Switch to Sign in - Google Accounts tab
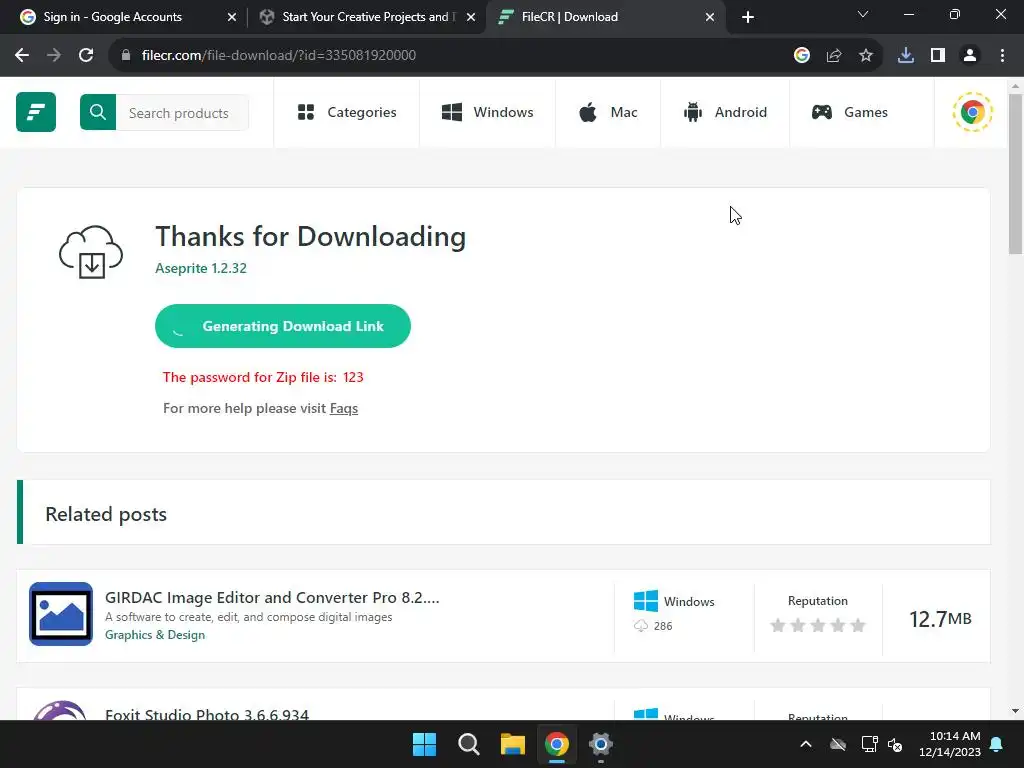This screenshot has height=768, width=1024. pyautogui.click(x=112, y=17)
